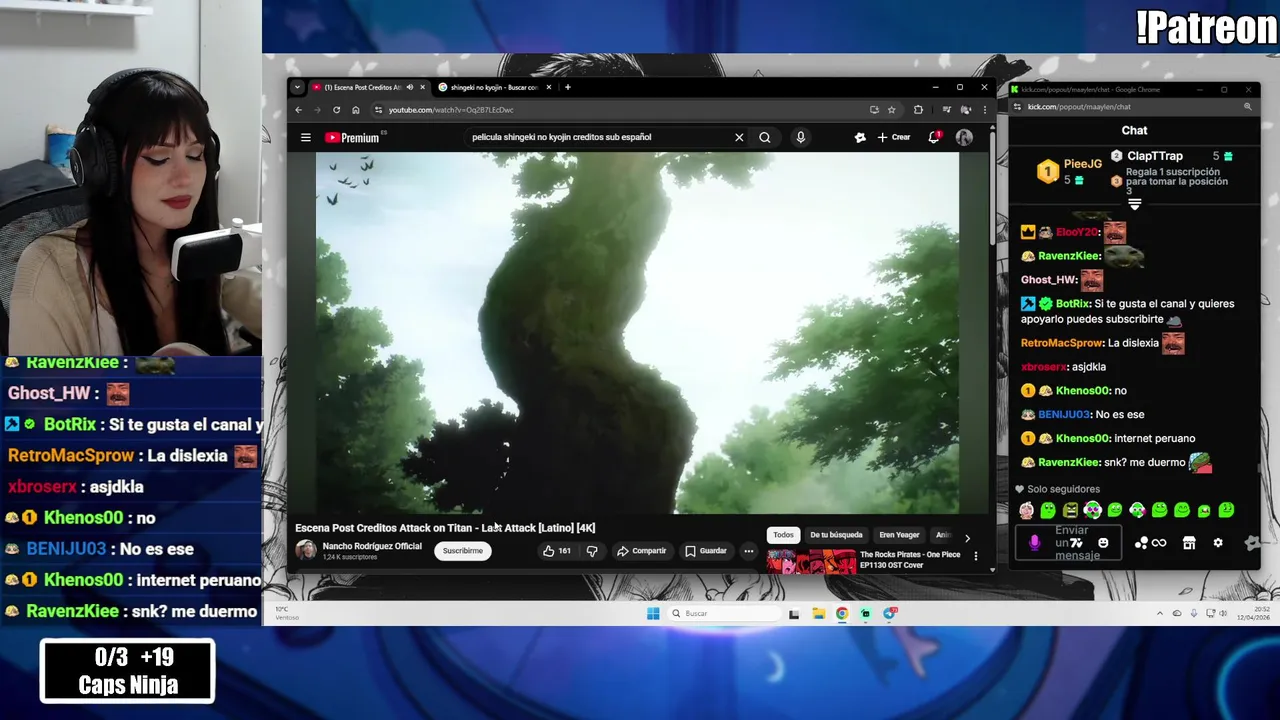The height and width of the screenshot is (720, 1280).
Task: Open the Windows Start menu
Action: click(653, 613)
